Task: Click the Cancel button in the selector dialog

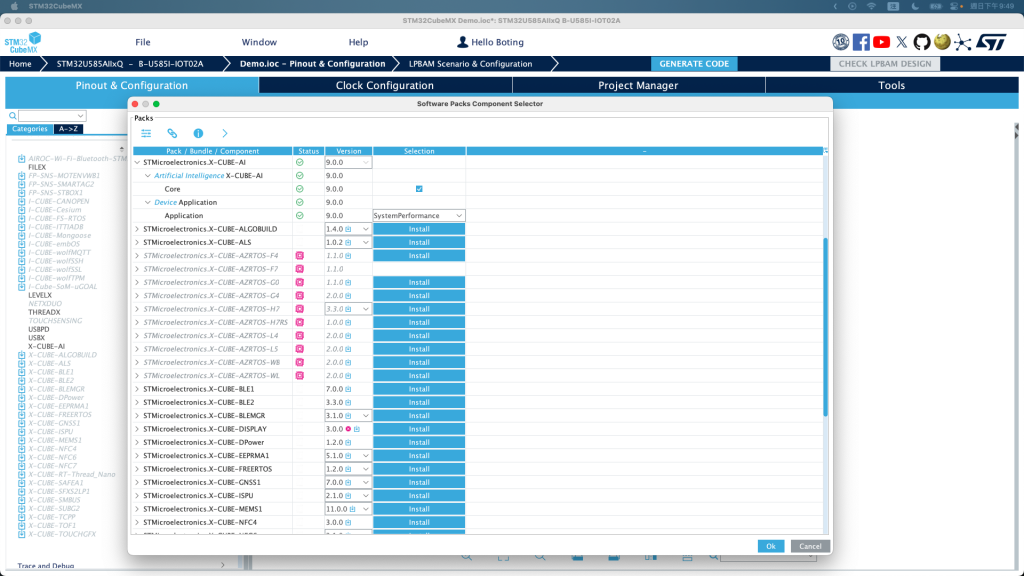Action: tap(810, 546)
